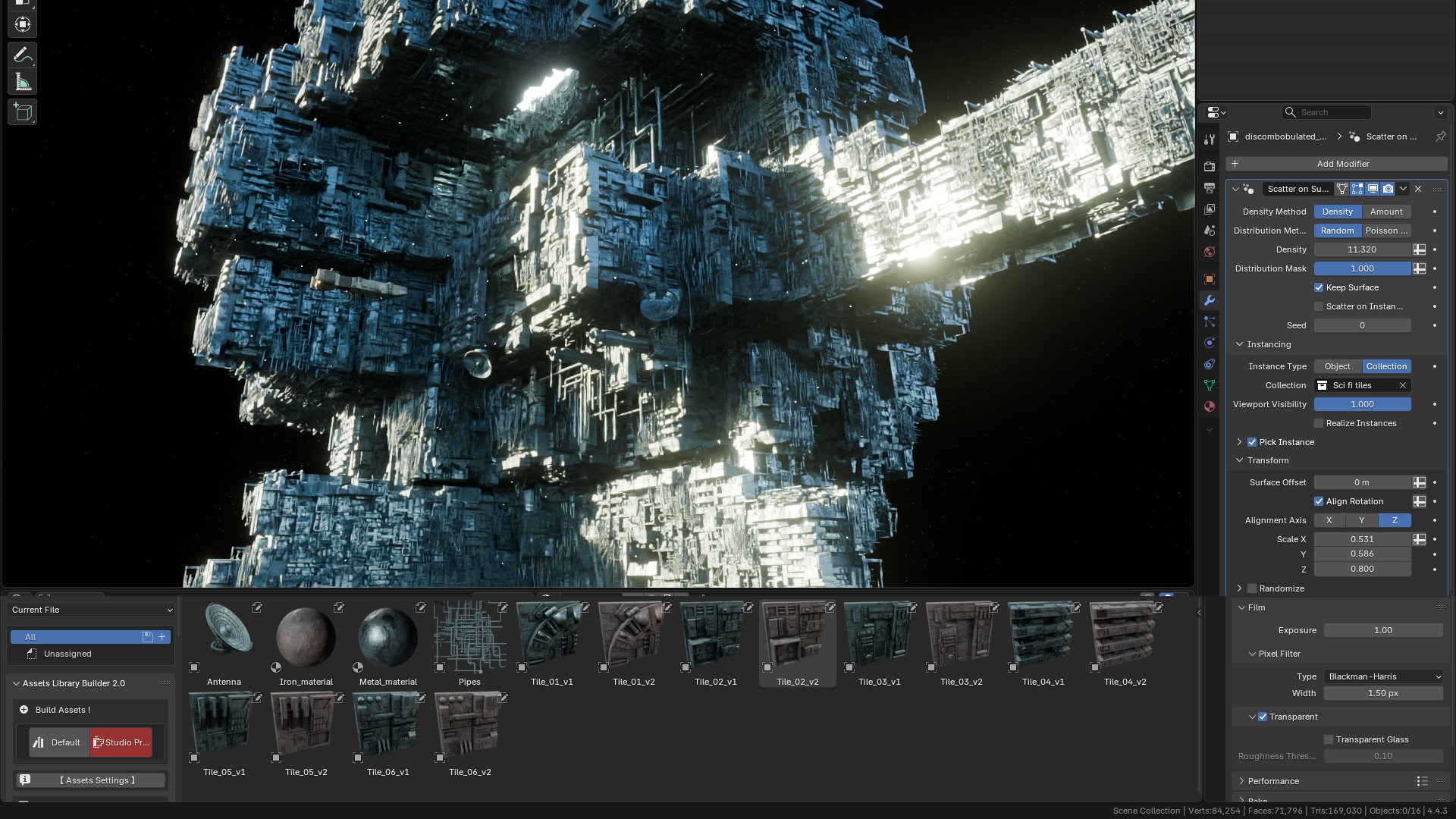This screenshot has height=819, width=1456.
Task: Open the Modifiers wrench properties tab
Action: (1210, 300)
